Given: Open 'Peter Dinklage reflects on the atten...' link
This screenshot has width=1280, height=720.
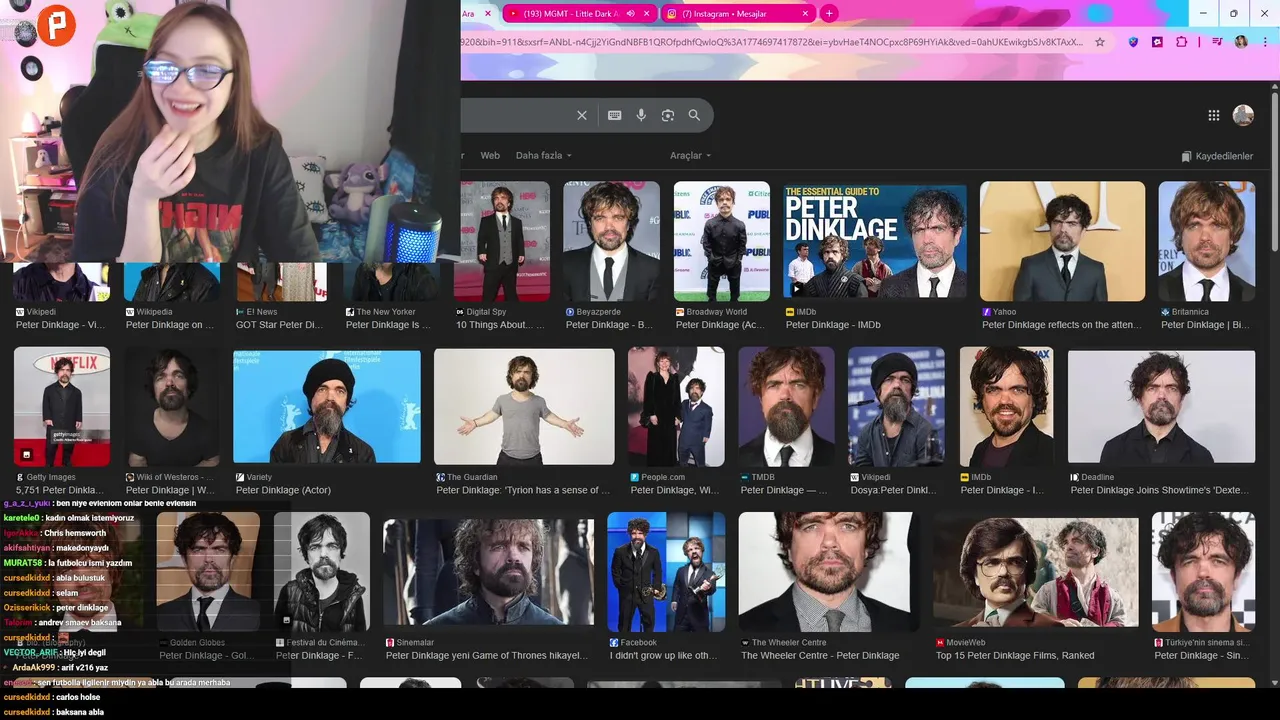Looking at the screenshot, I should (1063, 325).
